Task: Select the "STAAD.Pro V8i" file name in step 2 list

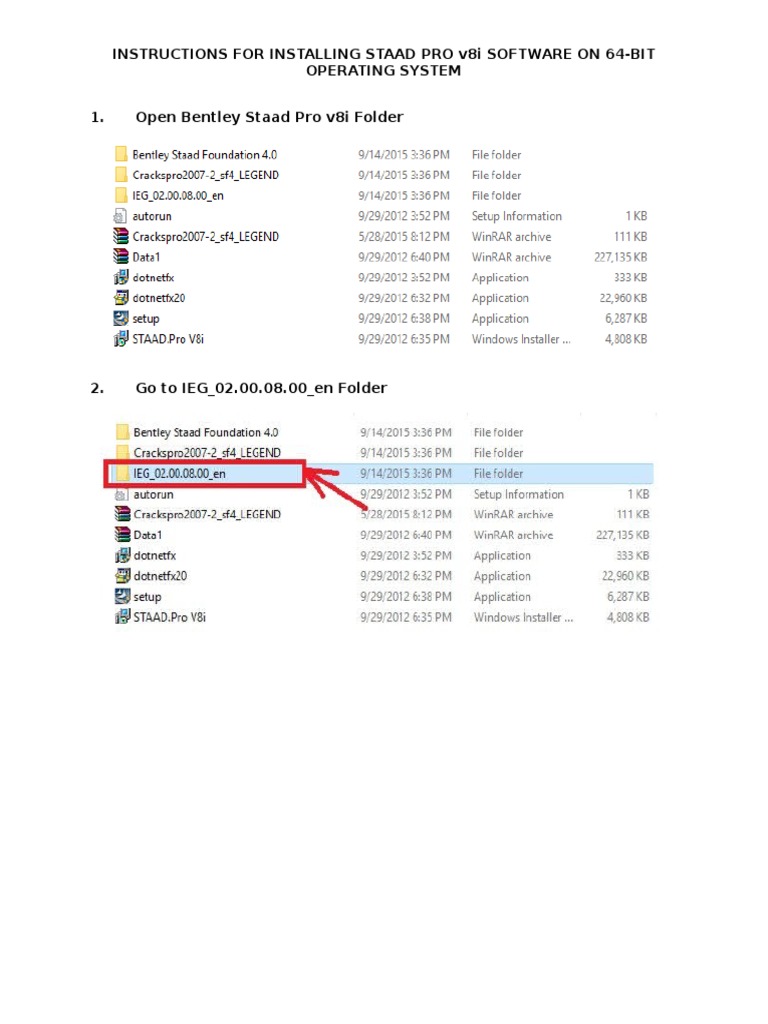Action: coord(169,617)
